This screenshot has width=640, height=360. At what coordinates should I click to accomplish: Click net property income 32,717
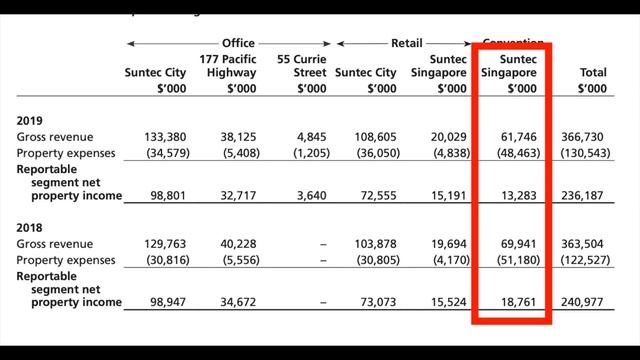[x=238, y=196]
